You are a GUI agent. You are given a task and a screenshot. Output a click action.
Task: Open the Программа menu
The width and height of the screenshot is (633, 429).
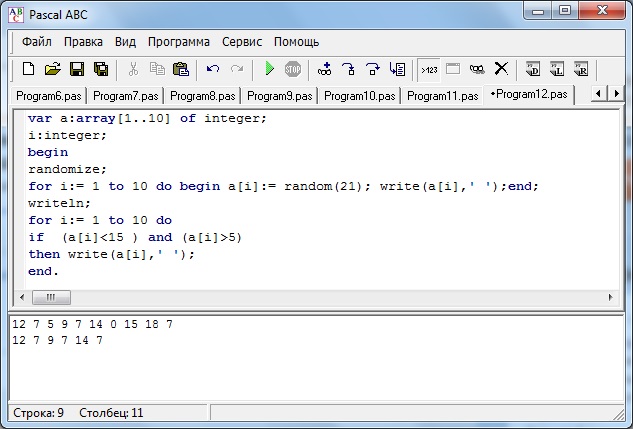179,42
